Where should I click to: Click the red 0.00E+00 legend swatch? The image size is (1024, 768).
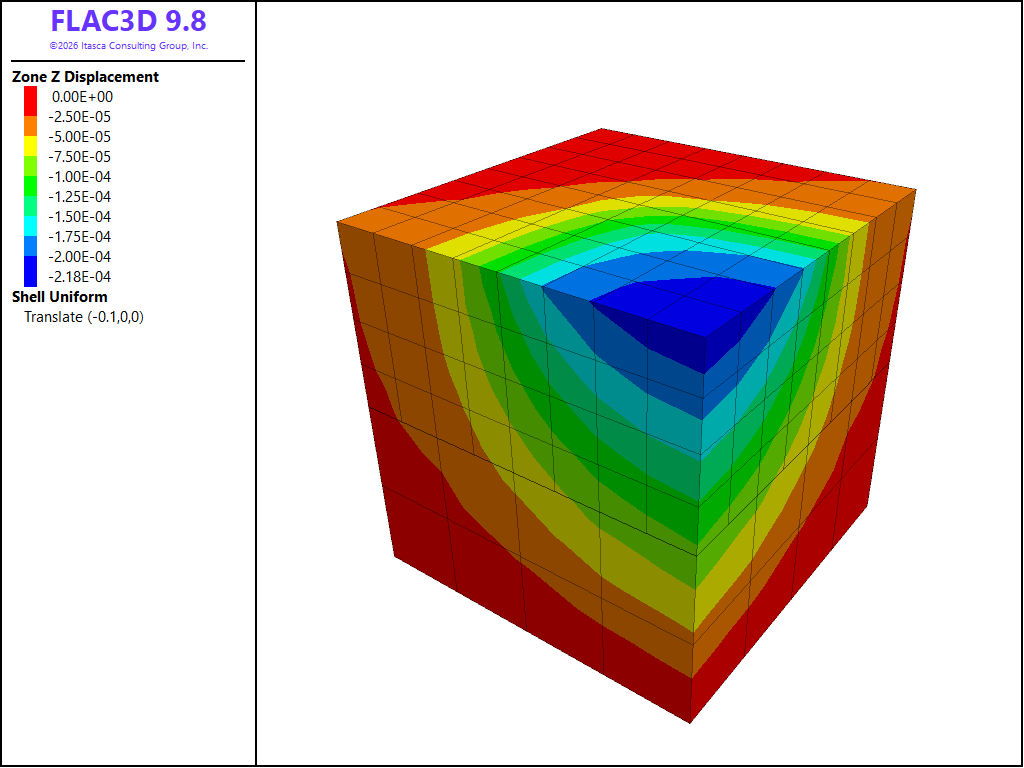[x=31, y=101]
